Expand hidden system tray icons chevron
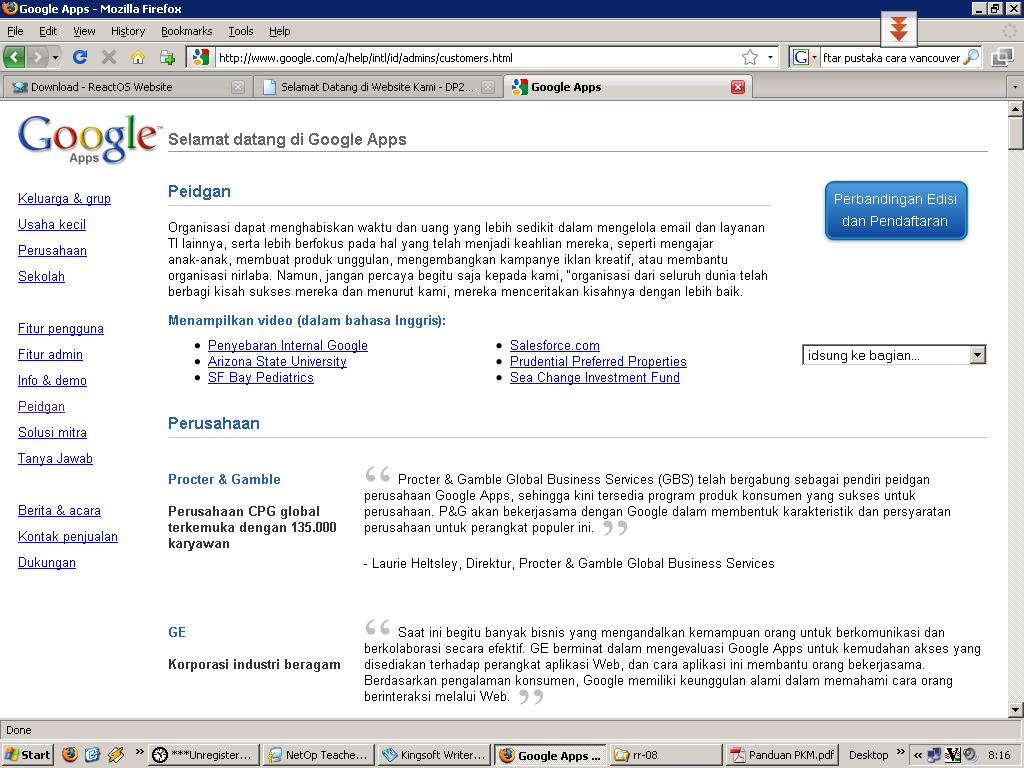The height and width of the screenshot is (768, 1024). coord(918,755)
